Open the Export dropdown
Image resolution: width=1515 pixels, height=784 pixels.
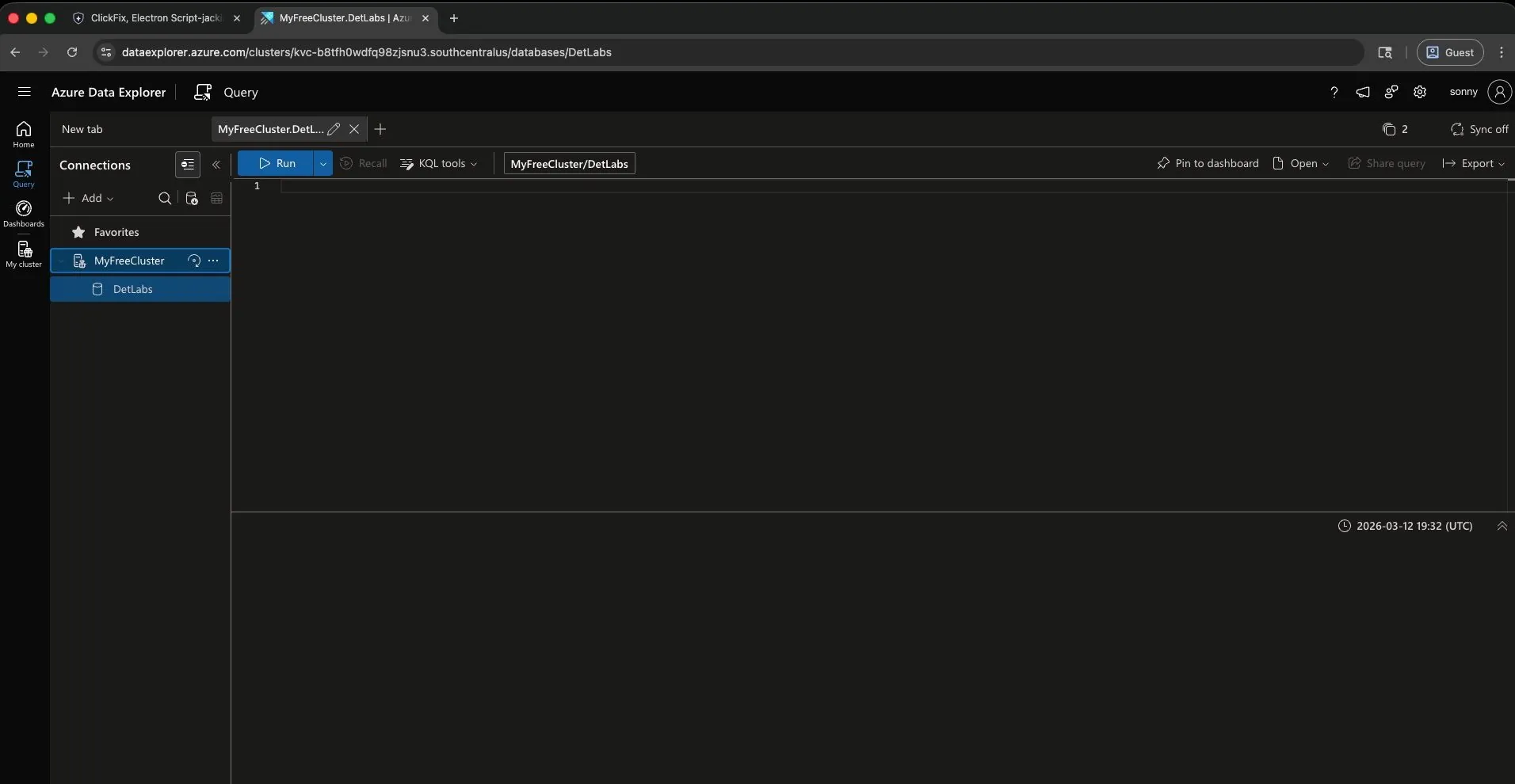[1474, 163]
